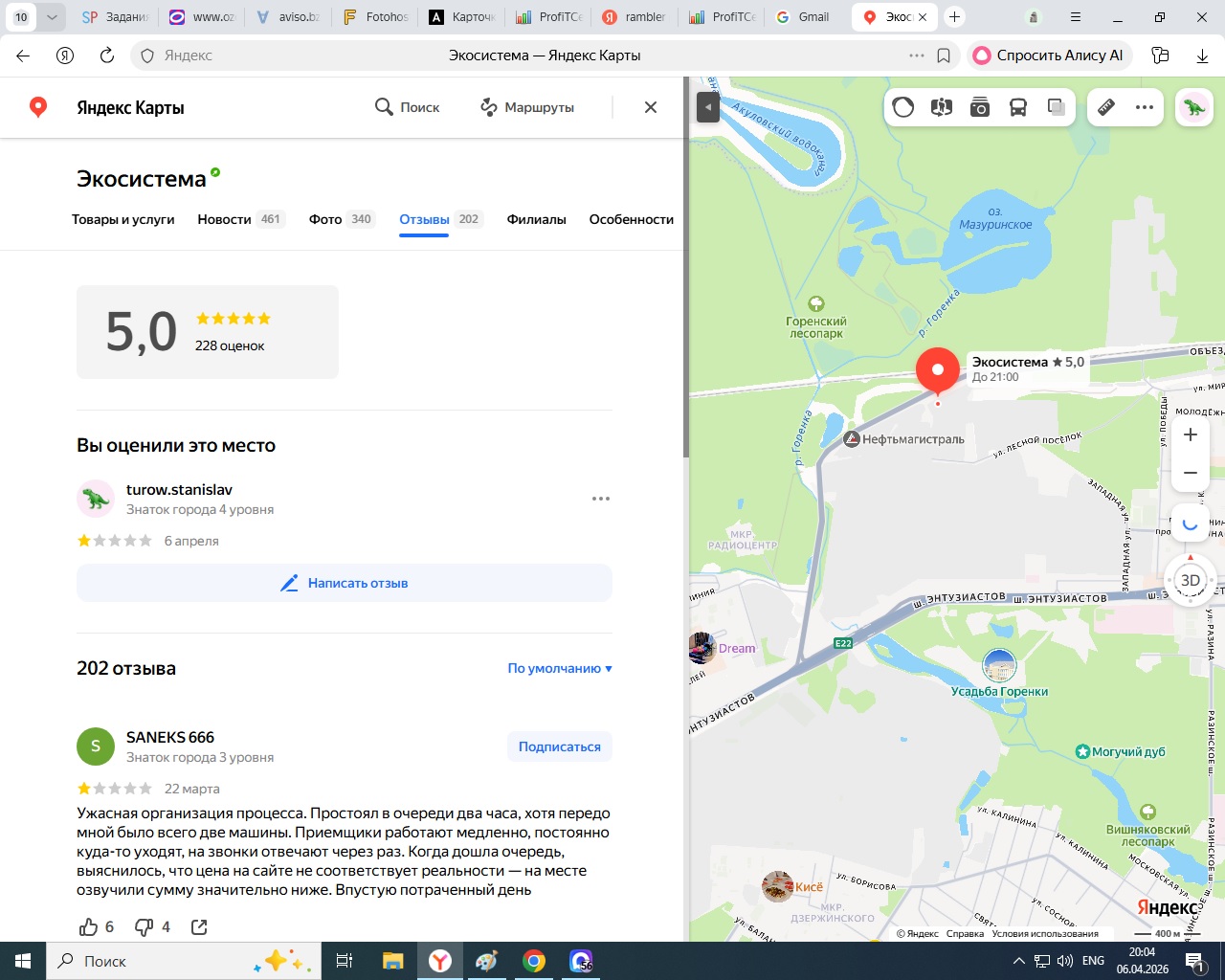The height and width of the screenshot is (980, 1225).
Task: Click the Усадьба Горенки map marker
Action: [999, 665]
